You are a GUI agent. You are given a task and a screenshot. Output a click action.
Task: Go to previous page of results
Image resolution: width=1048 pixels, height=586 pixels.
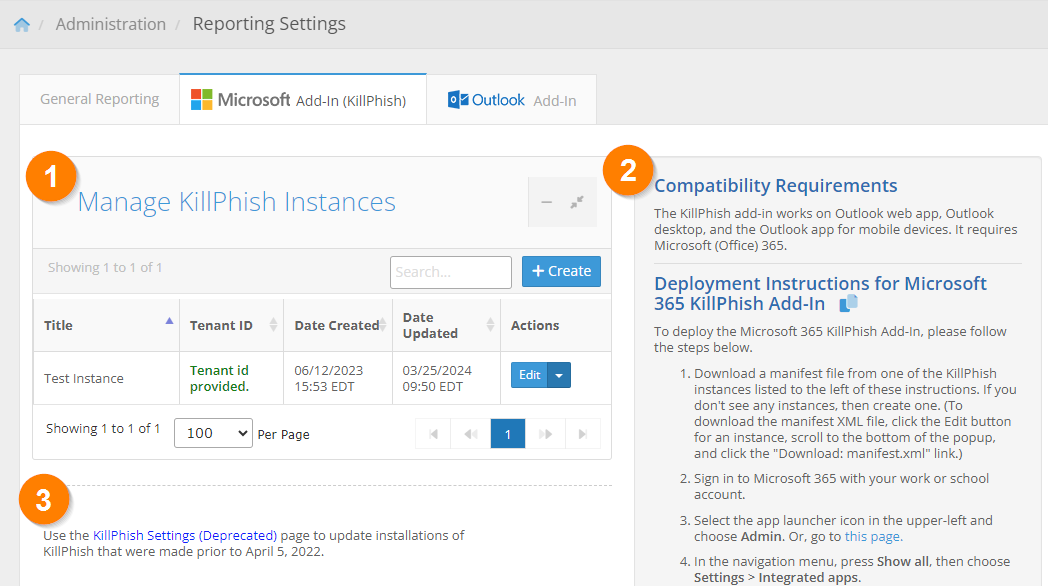[x=471, y=434]
